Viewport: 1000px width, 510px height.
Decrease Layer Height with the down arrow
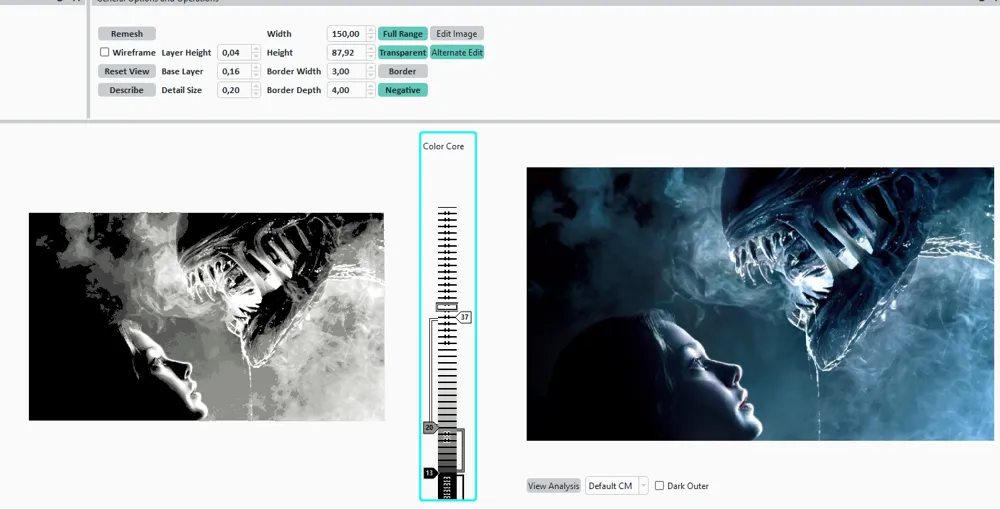coord(256,57)
